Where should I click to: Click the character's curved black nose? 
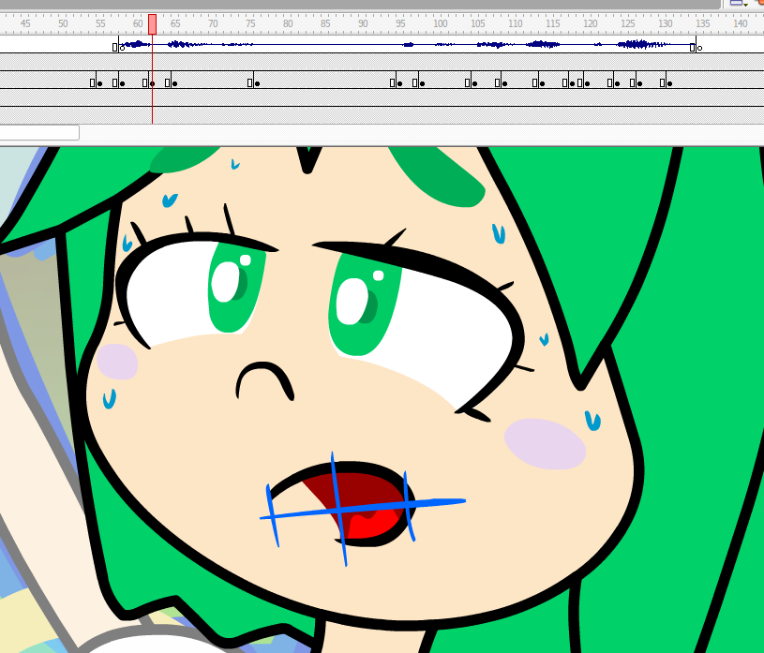263,378
